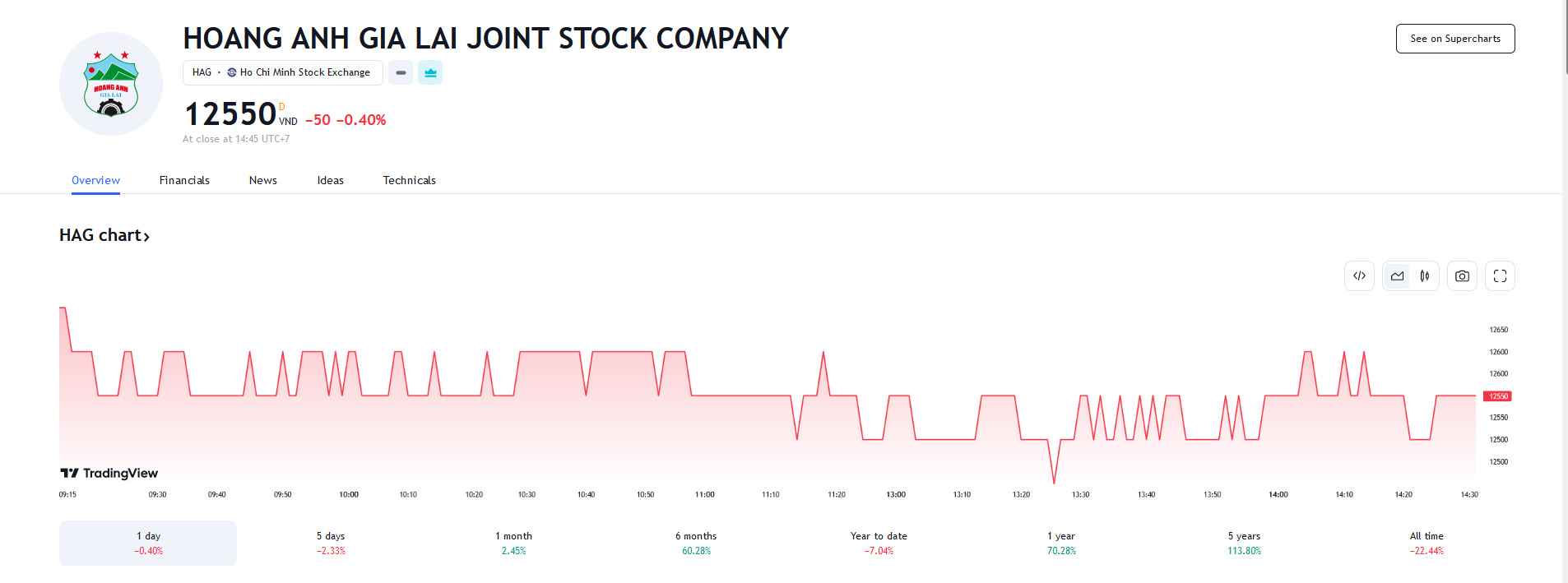The height and width of the screenshot is (583, 1568).
Task: Click the gray market status dash icon
Action: 401,72
